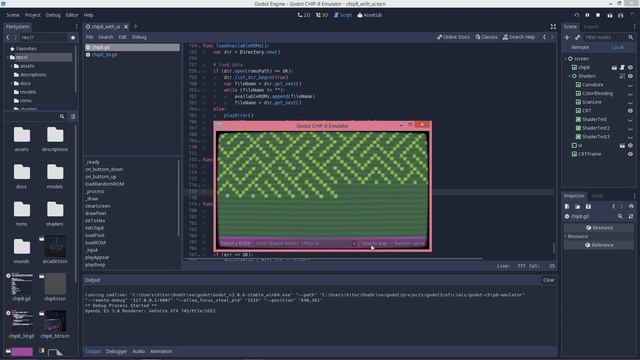Screen dimensions: 640x360
Task: Open Search Help
Action: 519,37
